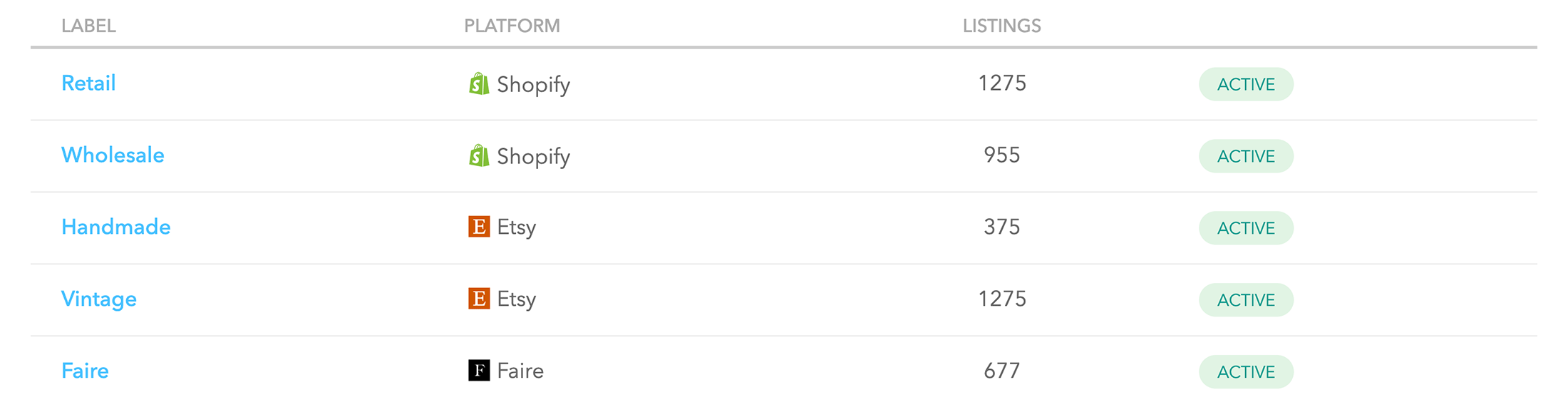
Task: Select the 677 listings count
Action: (1002, 371)
